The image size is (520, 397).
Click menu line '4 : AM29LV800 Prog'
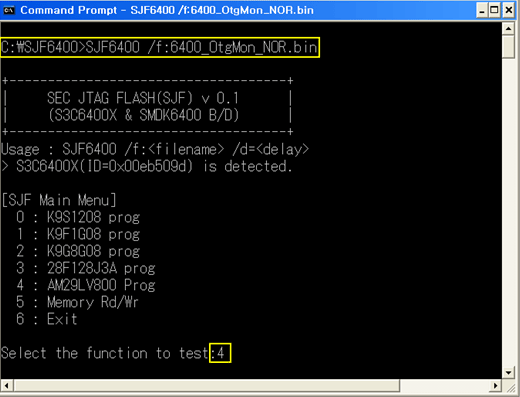[x=86, y=285]
